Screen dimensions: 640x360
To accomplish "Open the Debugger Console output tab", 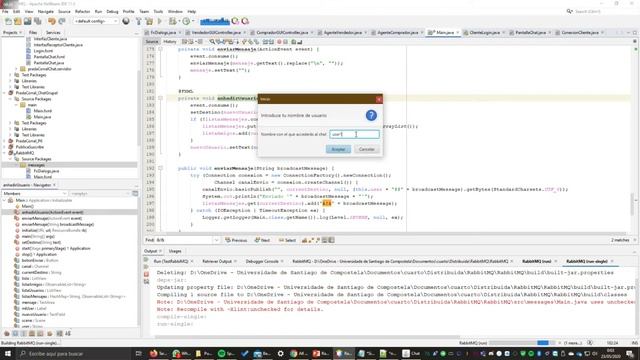I will [x=262, y=261].
